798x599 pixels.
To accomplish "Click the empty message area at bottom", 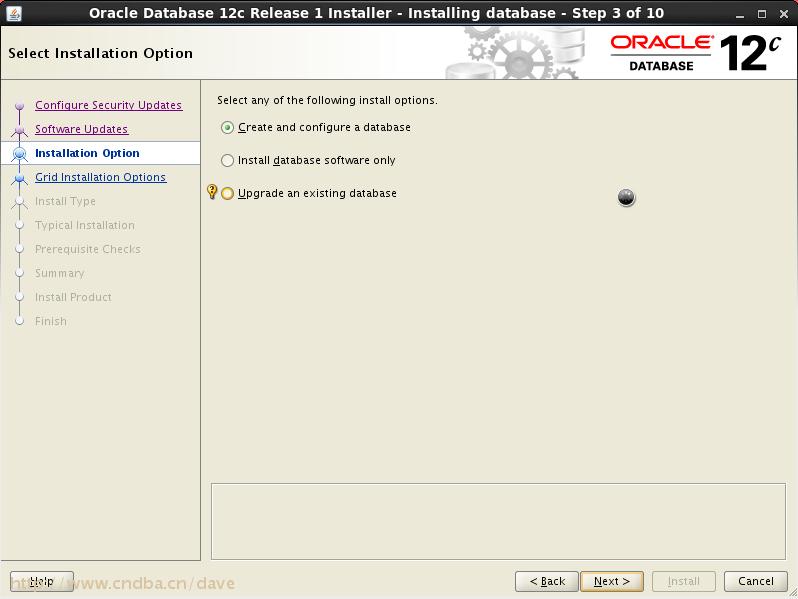I will click(x=498, y=521).
